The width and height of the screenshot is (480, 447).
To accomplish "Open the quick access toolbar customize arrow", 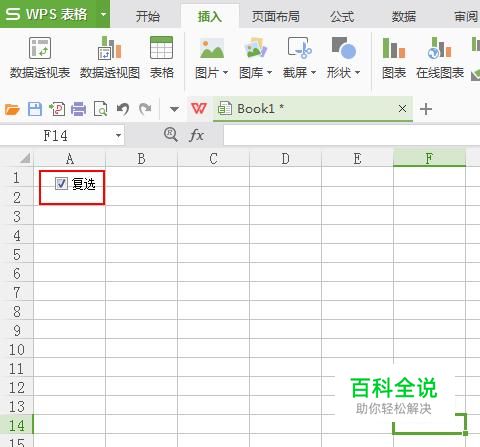I will (x=174, y=109).
